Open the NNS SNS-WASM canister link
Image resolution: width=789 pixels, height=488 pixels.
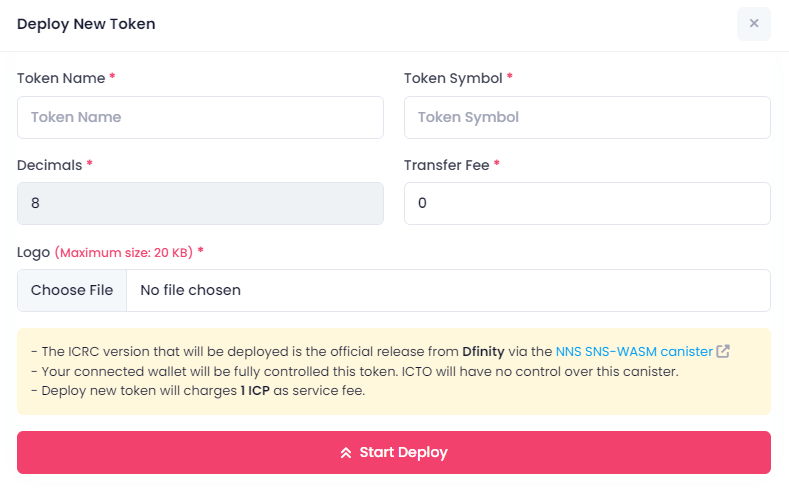tap(633, 352)
